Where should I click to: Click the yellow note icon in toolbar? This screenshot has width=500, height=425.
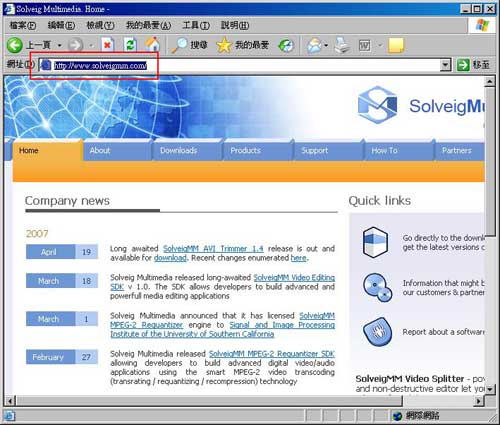click(396, 45)
